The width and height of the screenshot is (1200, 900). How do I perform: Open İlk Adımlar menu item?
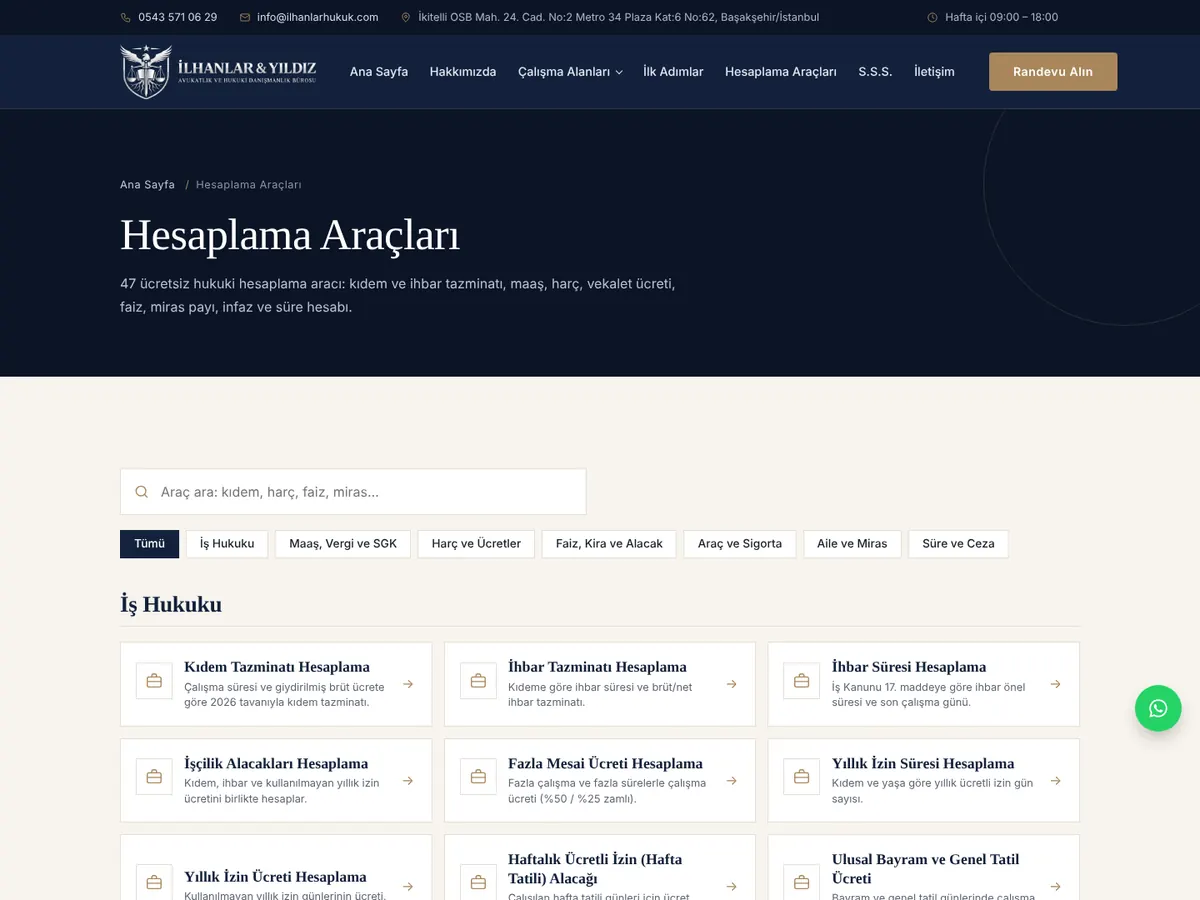pos(673,72)
